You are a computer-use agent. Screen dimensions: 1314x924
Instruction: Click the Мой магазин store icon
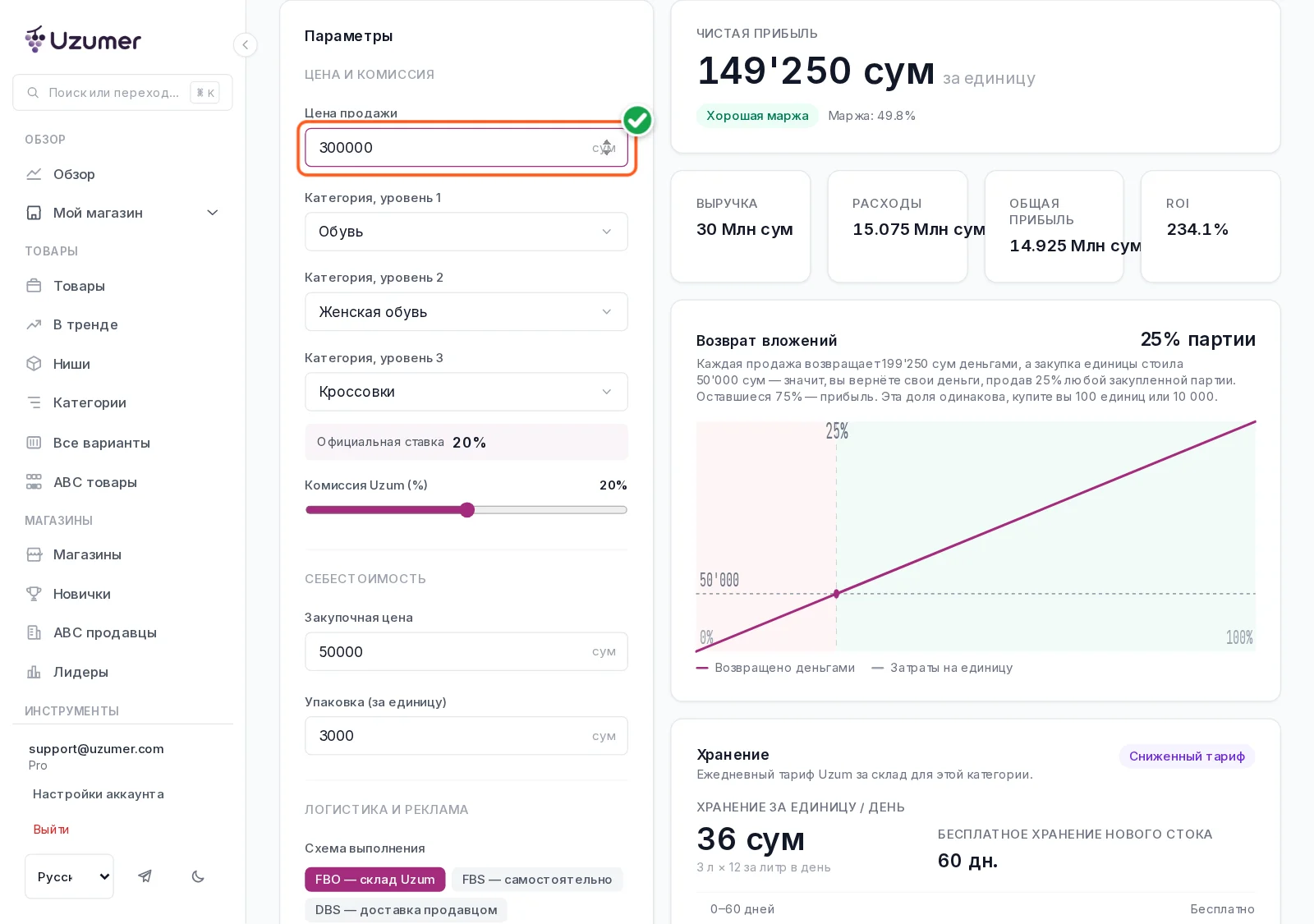pos(34,213)
